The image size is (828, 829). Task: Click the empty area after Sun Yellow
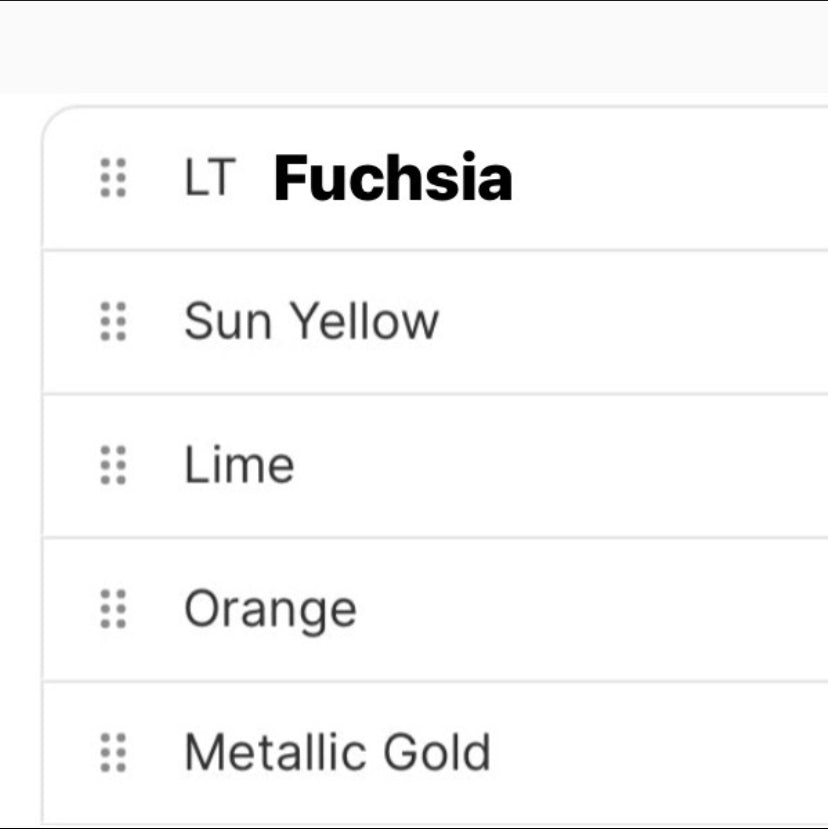(x=630, y=322)
